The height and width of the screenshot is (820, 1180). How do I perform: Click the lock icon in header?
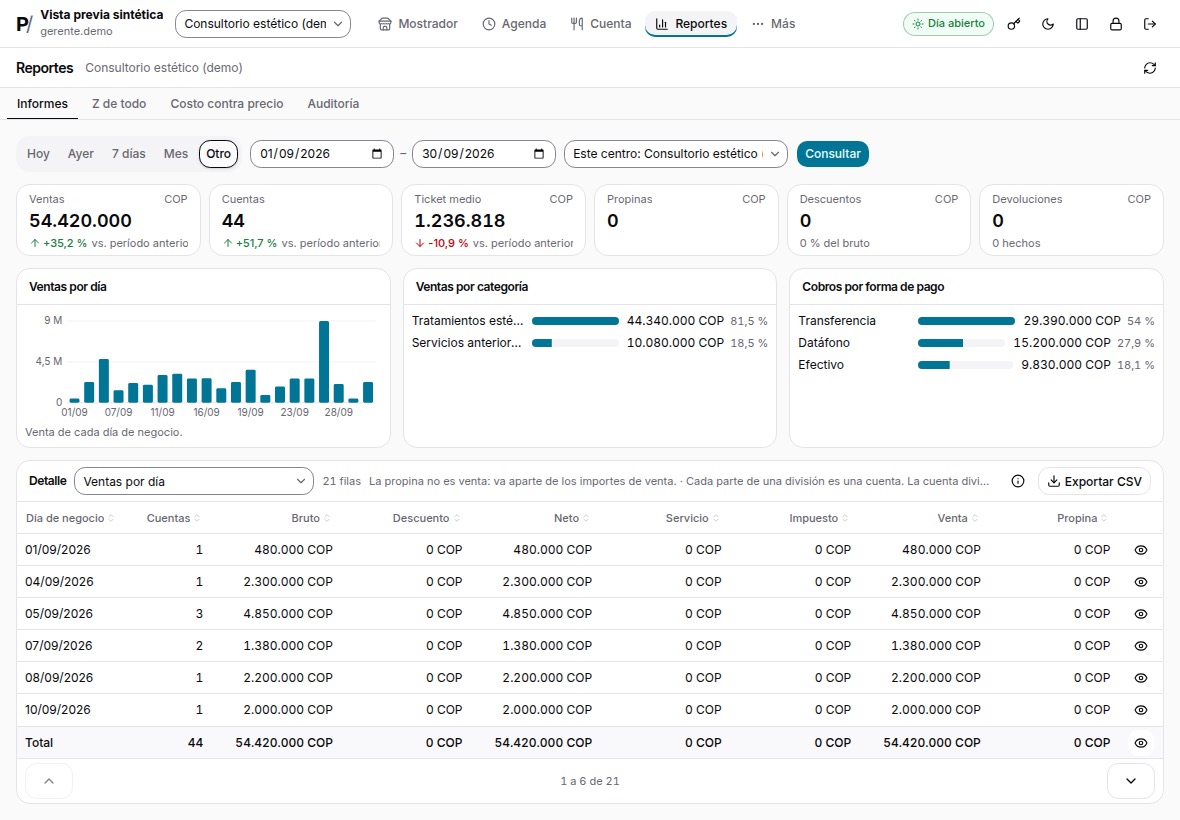click(1115, 24)
